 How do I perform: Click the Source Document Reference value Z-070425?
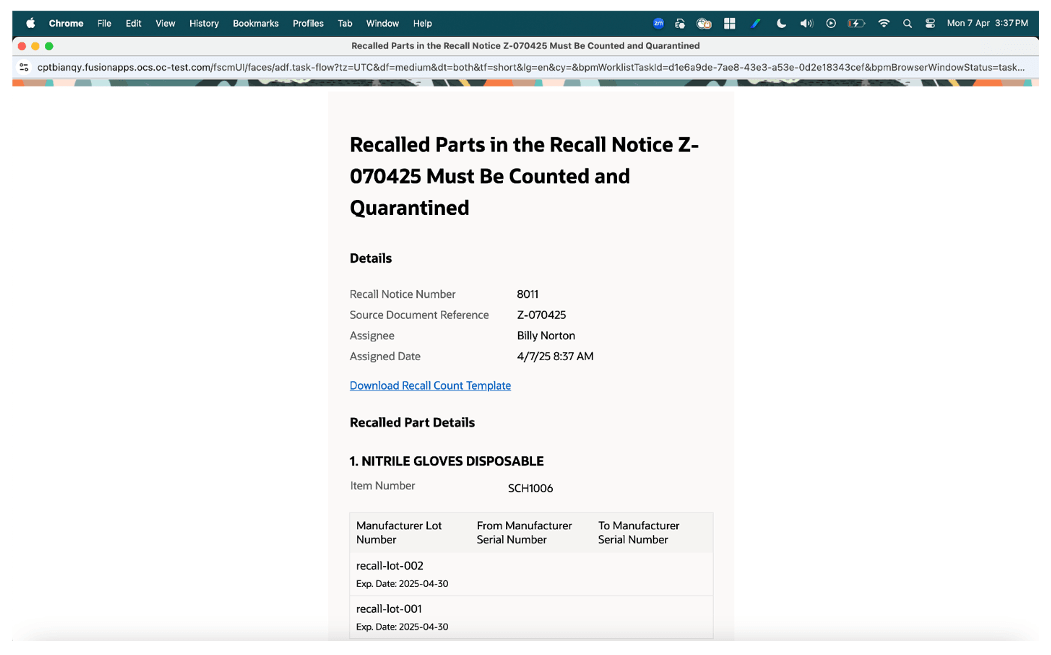click(541, 315)
